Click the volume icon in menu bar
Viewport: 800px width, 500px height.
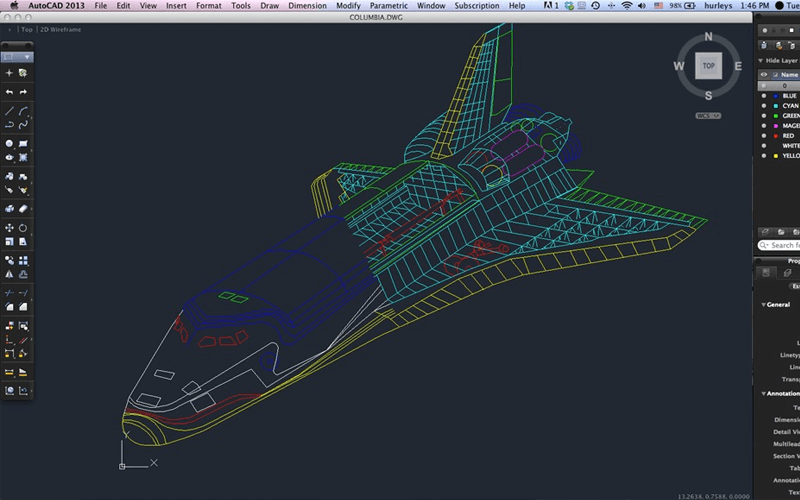tap(642, 6)
